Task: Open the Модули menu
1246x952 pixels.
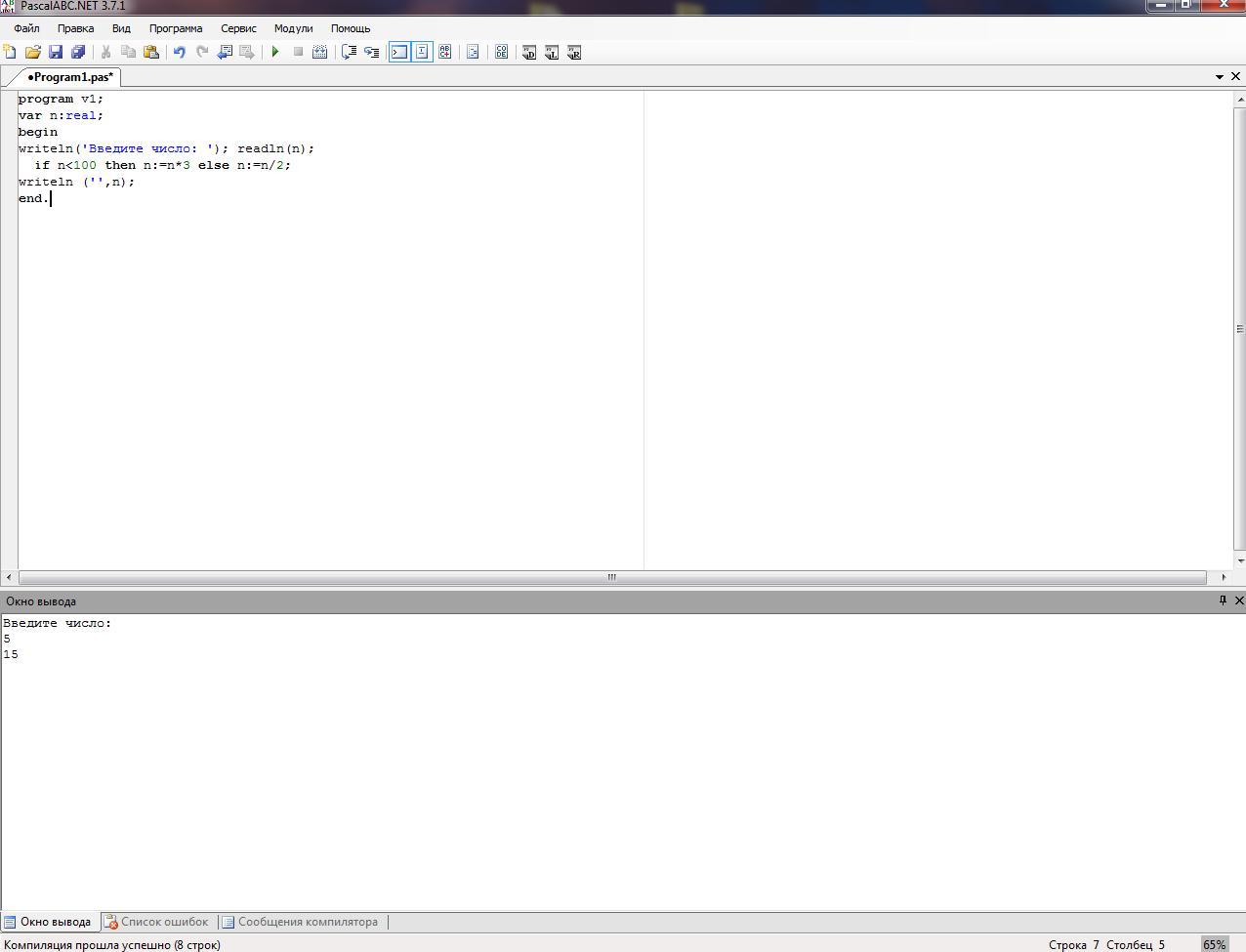Action: pos(293,28)
